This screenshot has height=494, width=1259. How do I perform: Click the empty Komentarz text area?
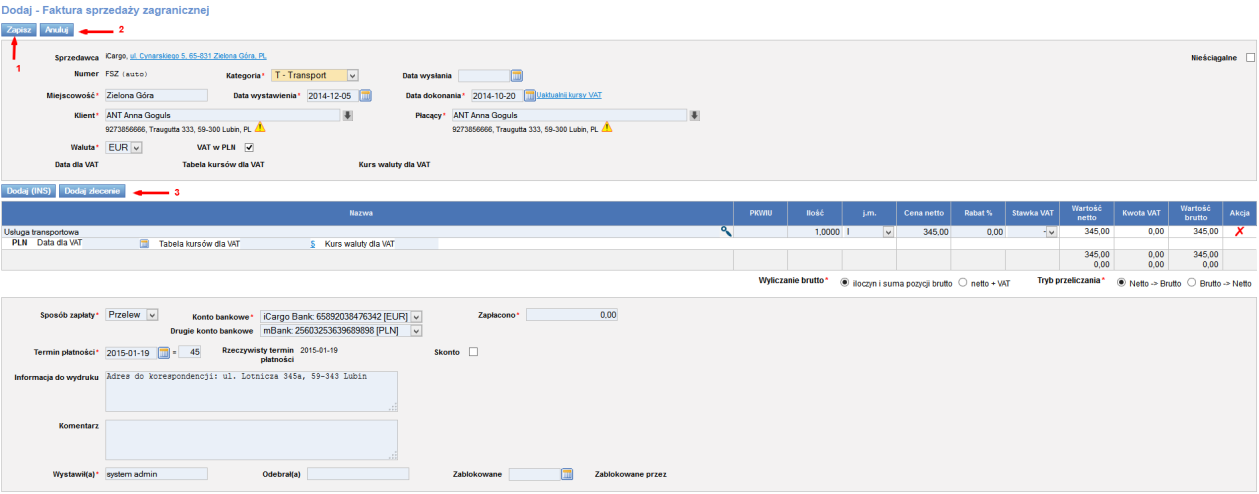(251, 439)
